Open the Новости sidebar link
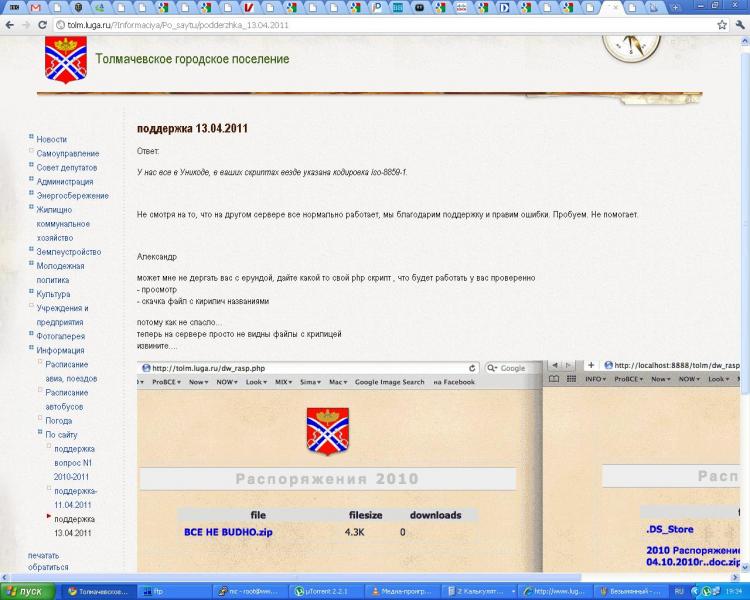Screen dimensions: 750x600 click(52, 139)
